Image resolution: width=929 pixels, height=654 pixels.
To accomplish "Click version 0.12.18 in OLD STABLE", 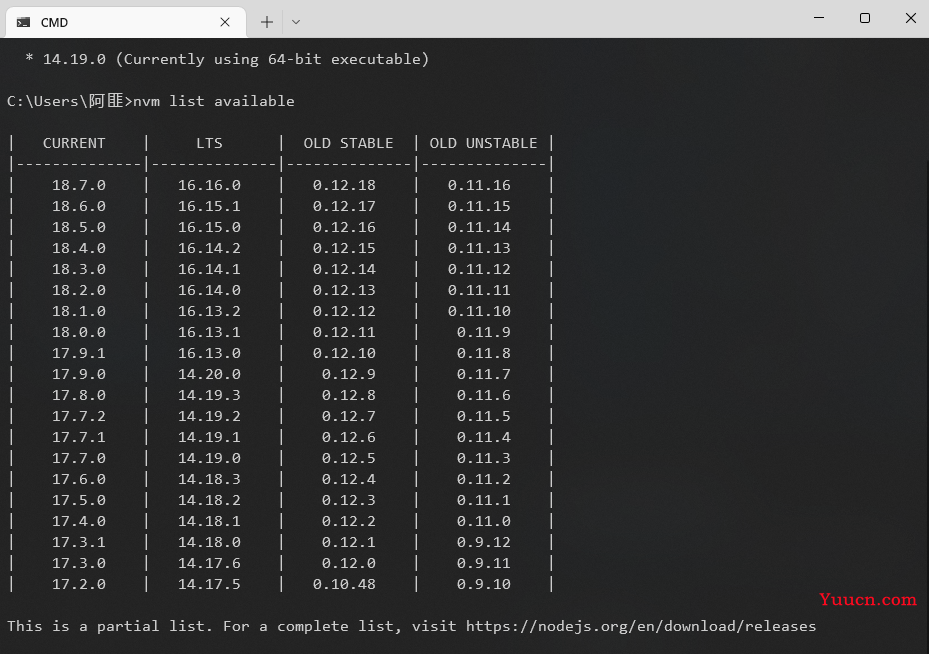I will tap(344, 185).
